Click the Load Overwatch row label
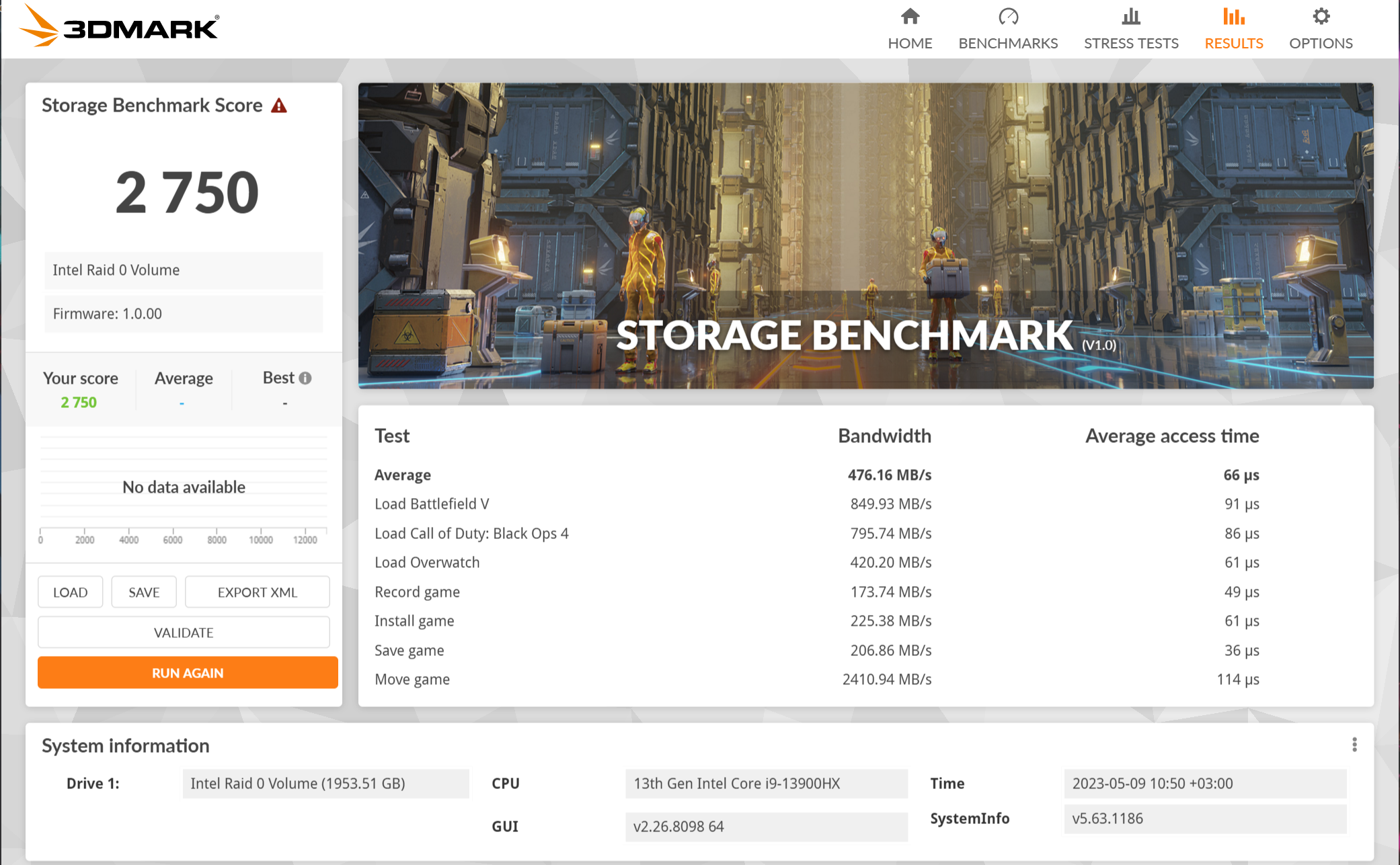 (x=427, y=563)
